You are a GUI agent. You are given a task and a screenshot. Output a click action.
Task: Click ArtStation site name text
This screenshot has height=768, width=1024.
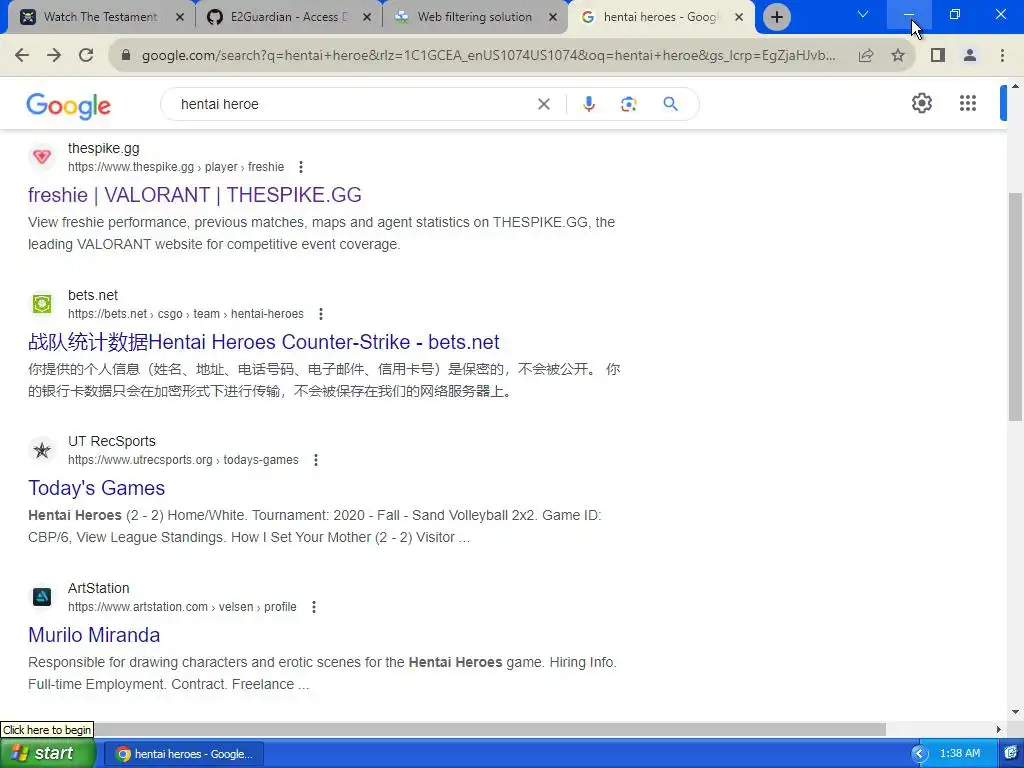pyautogui.click(x=99, y=588)
